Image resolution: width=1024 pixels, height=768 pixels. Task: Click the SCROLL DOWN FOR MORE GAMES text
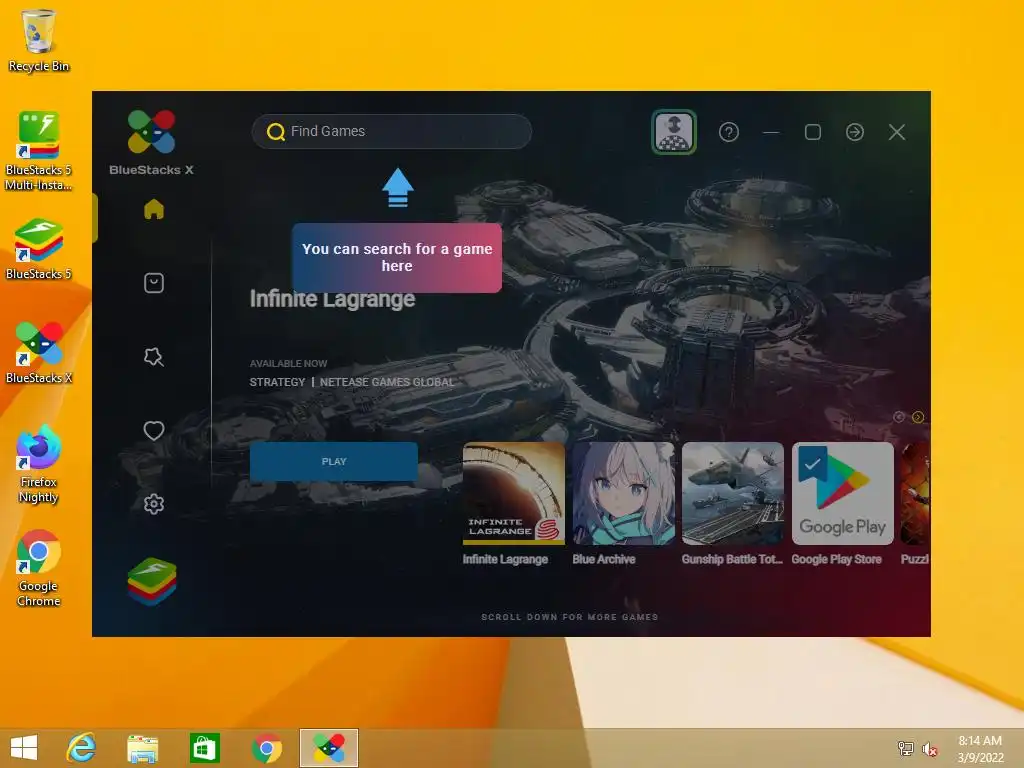[569, 617]
